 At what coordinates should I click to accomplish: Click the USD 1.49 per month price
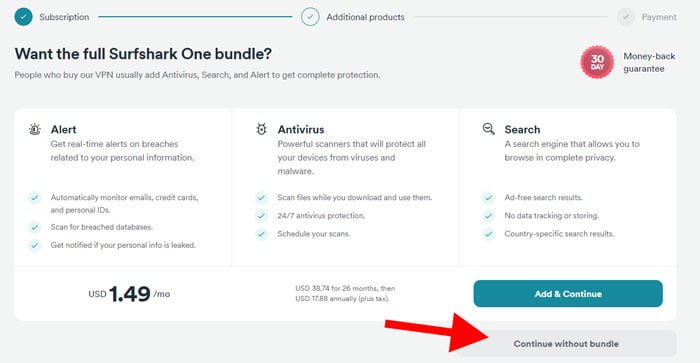(129, 294)
